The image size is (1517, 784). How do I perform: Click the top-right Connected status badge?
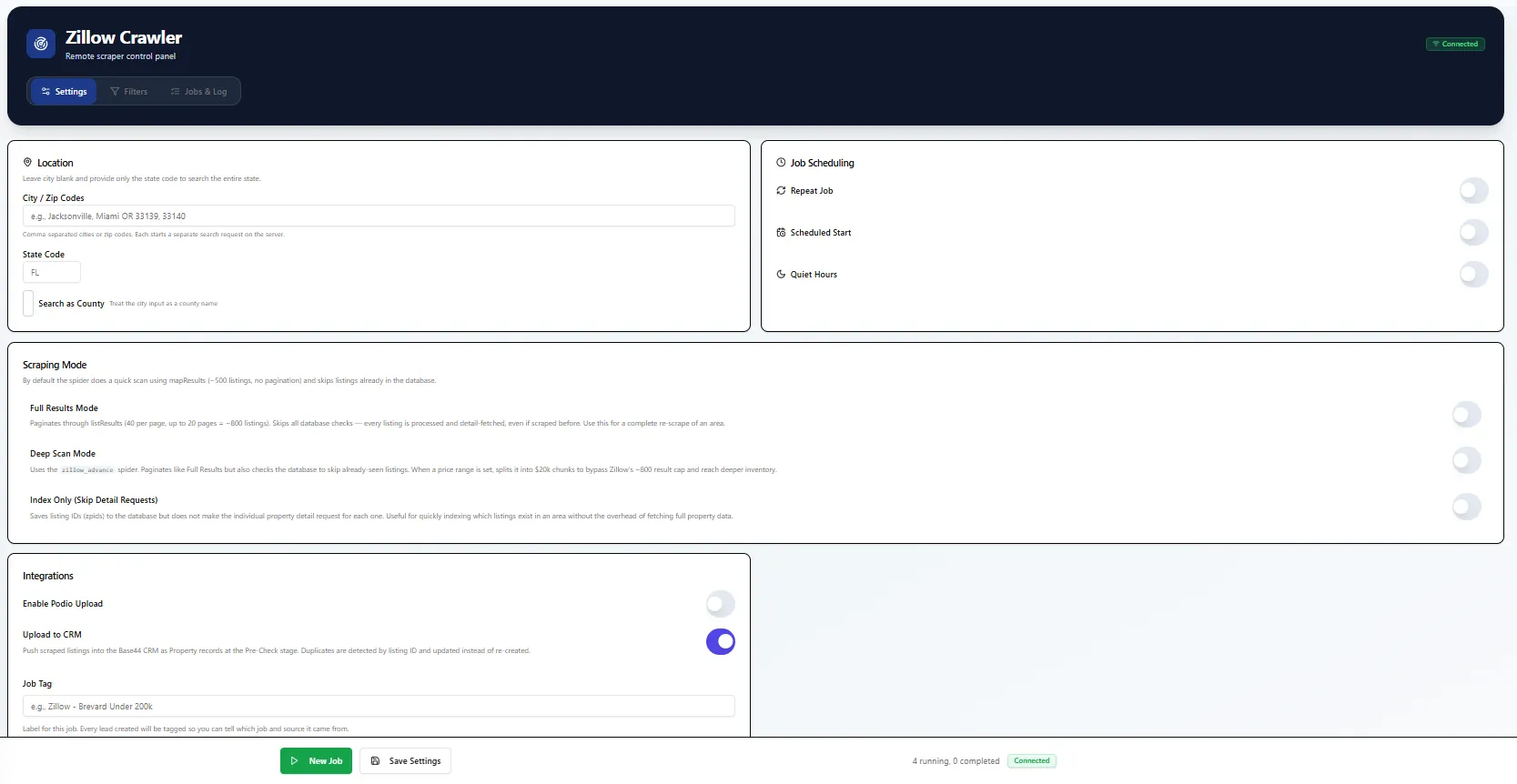coord(1455,44)
